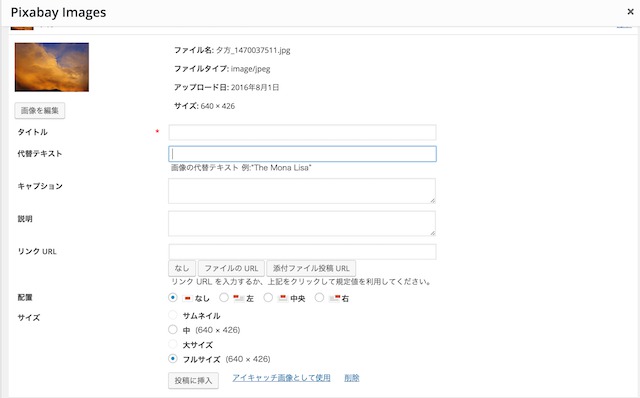The width and height of the screenshot is (640, 398).
Task: Click the 添付ファイル投稿 URL button
Action: coord(311,268)
